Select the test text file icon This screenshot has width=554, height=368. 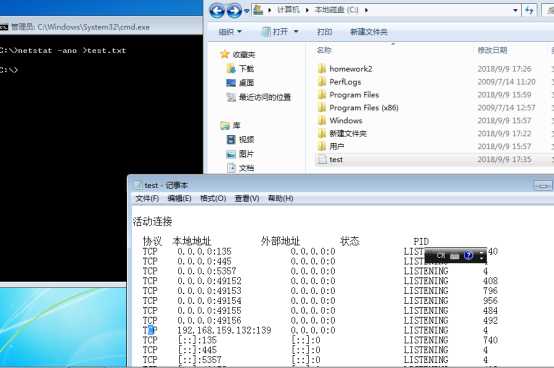click(322, 159)
